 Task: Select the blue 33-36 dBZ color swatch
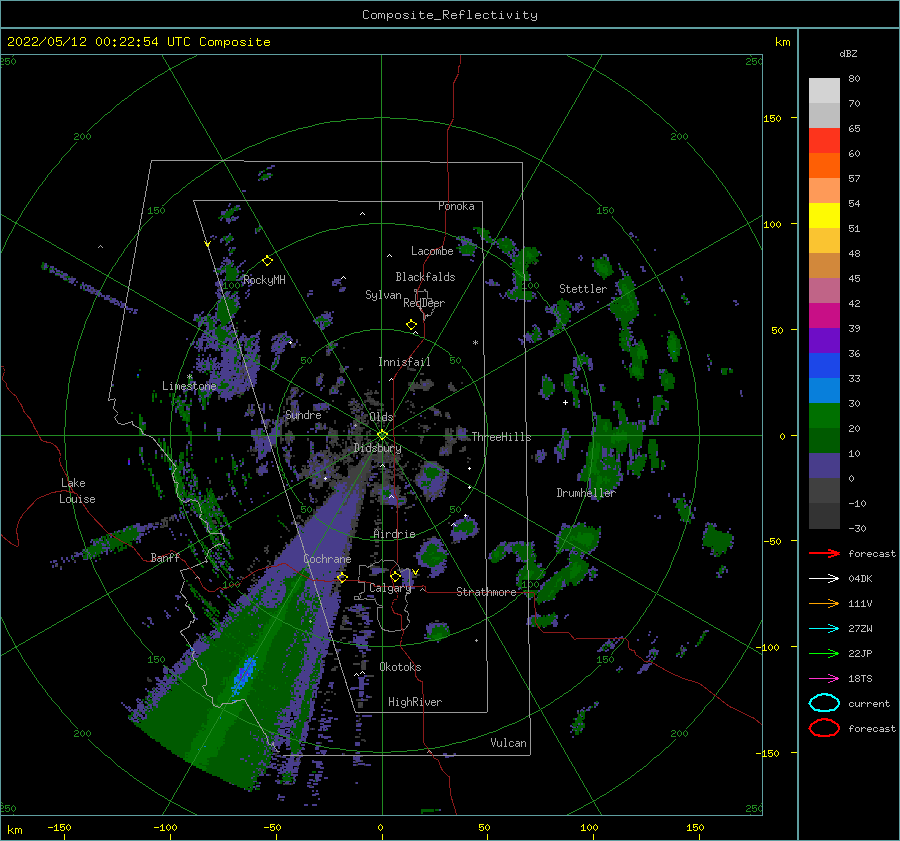pyautogui.click(x=824, y=366)
